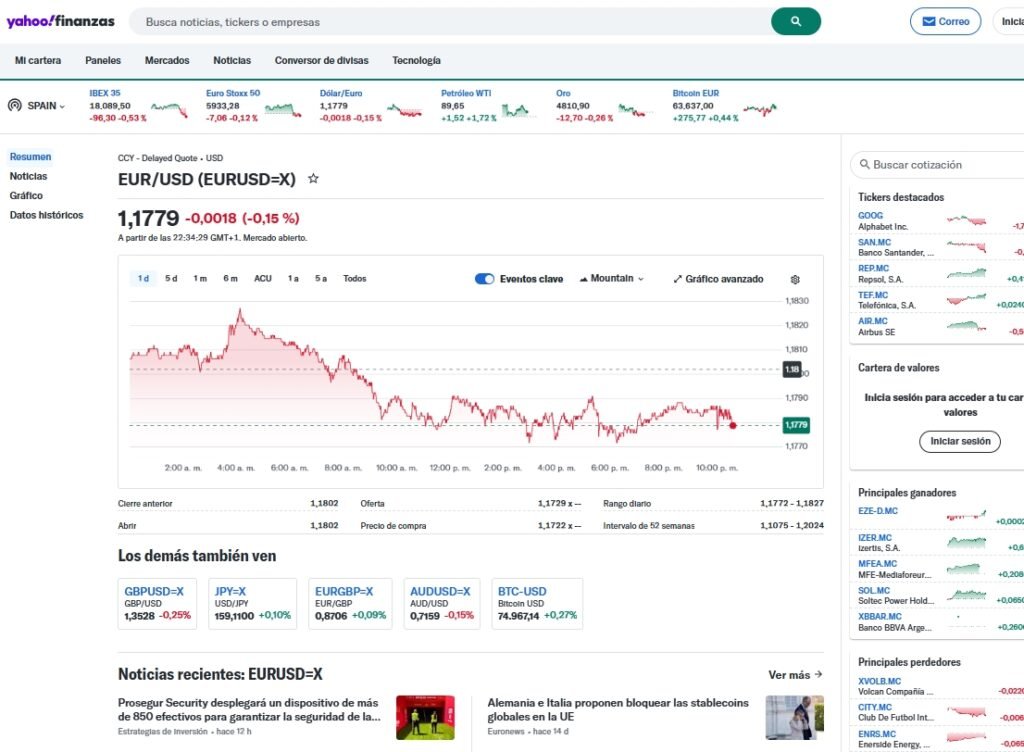Click the Euro Stoxx 50 sparkline chart
The image size is (1024, 752).
pyautogui.click(x=283, y=110)
